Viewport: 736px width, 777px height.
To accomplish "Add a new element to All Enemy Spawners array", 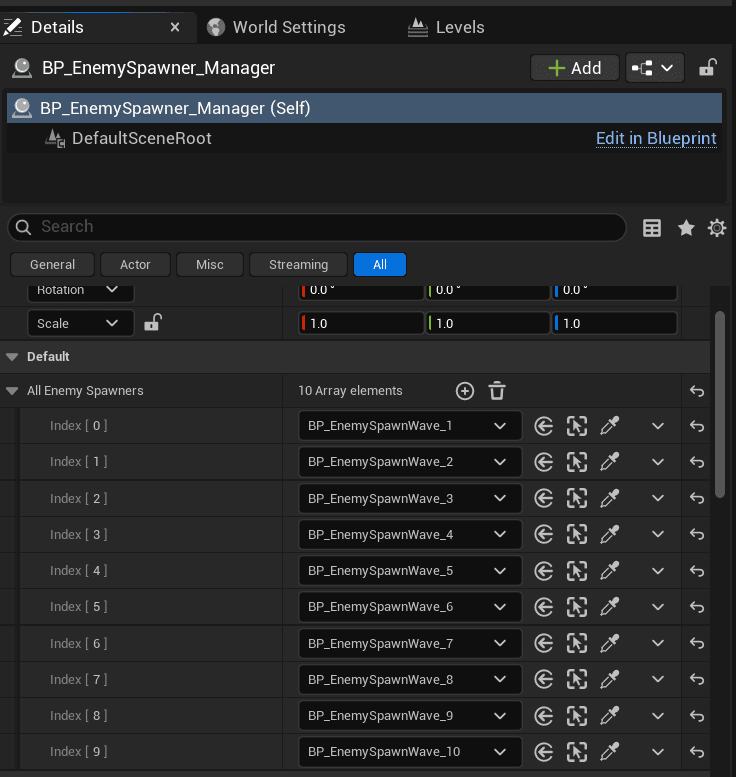I will [464, 391].
